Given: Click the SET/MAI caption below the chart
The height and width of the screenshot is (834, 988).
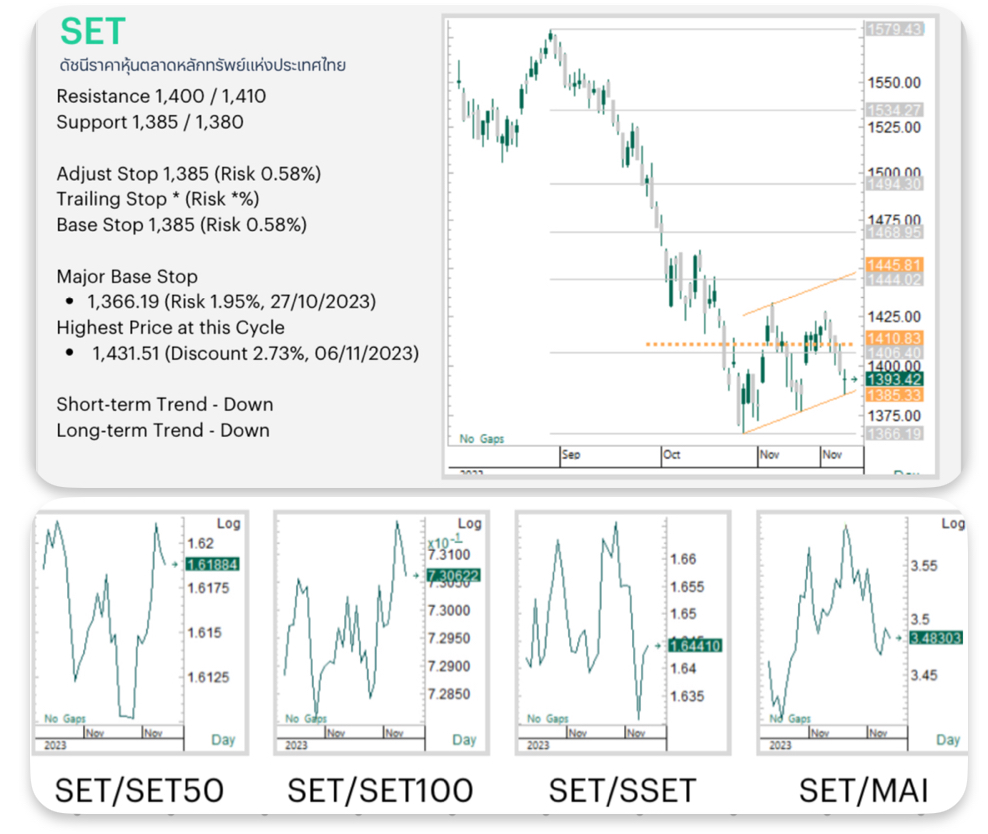Looking at the screenshot, I should [863, 791].
